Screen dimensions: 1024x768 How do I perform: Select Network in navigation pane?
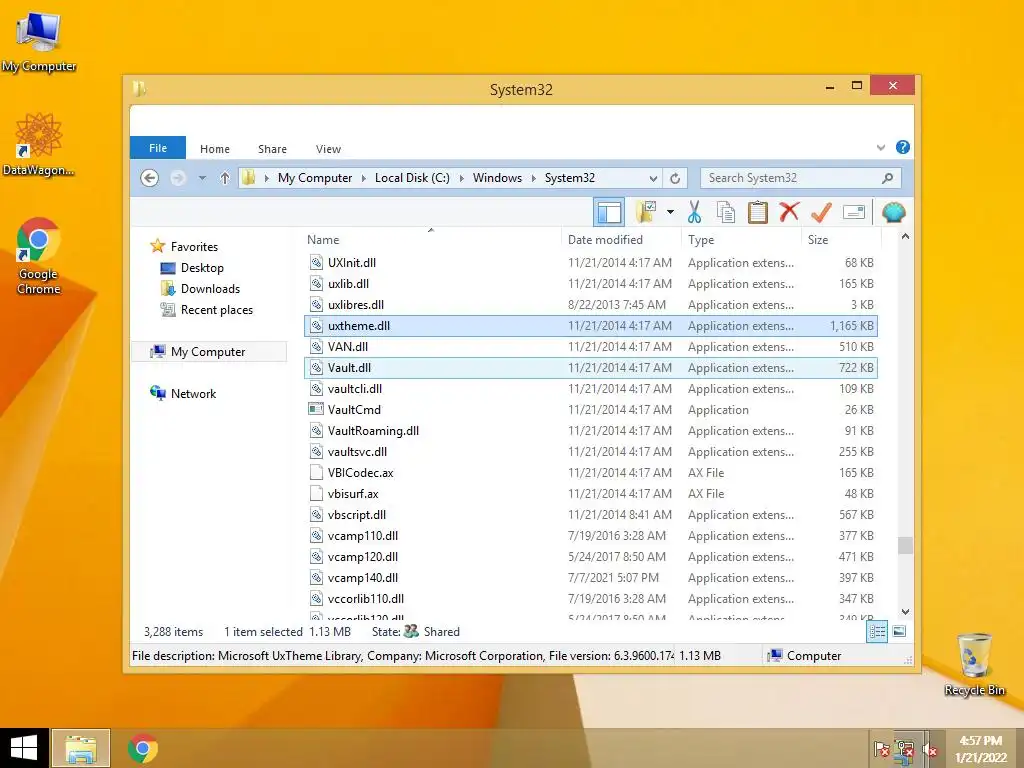(x=193, y=393)
